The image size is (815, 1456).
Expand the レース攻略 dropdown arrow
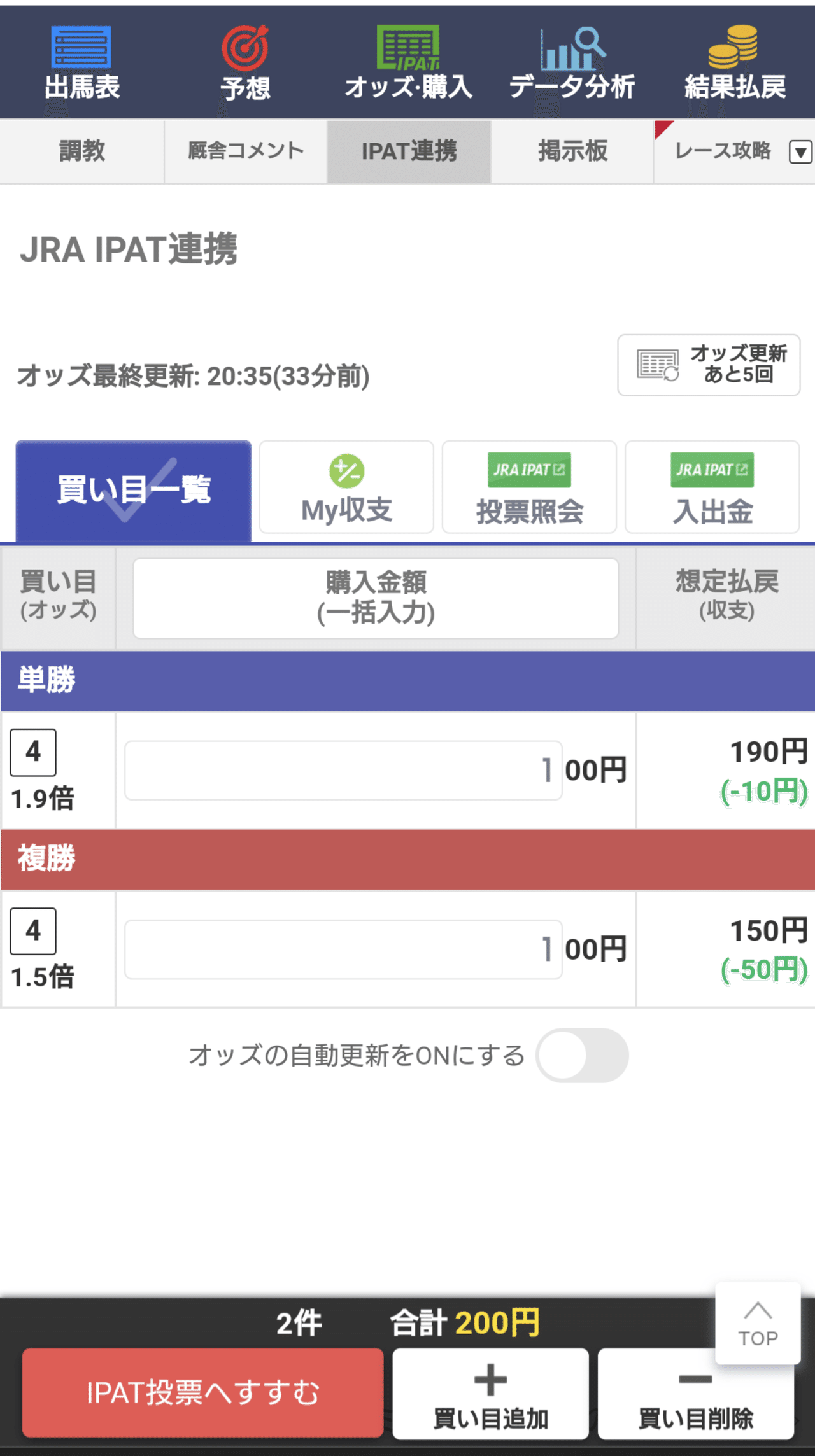[800, 152]
